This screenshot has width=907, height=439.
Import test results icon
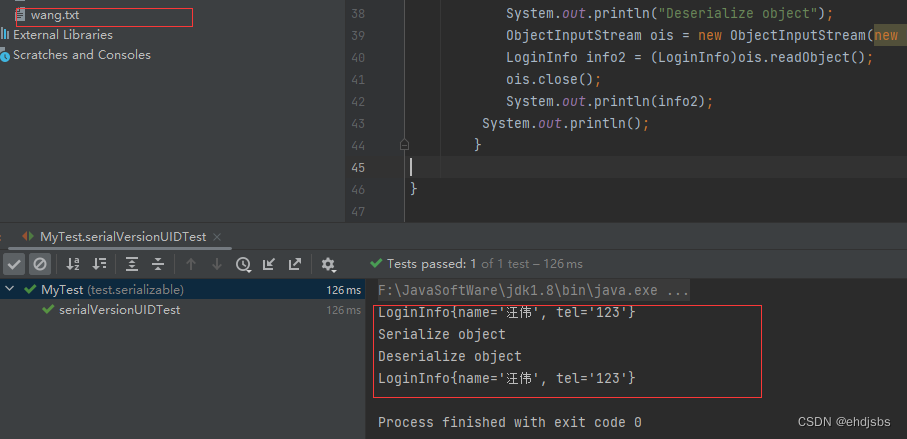pos(268,264)
